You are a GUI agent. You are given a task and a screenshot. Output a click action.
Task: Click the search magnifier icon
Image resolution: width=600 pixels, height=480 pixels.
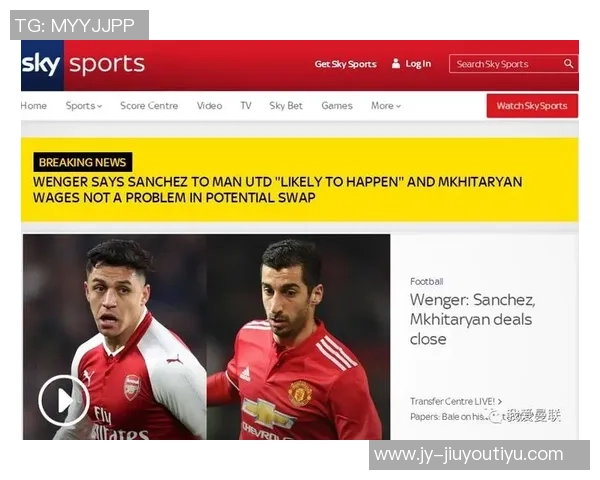(x=569, y=64)
